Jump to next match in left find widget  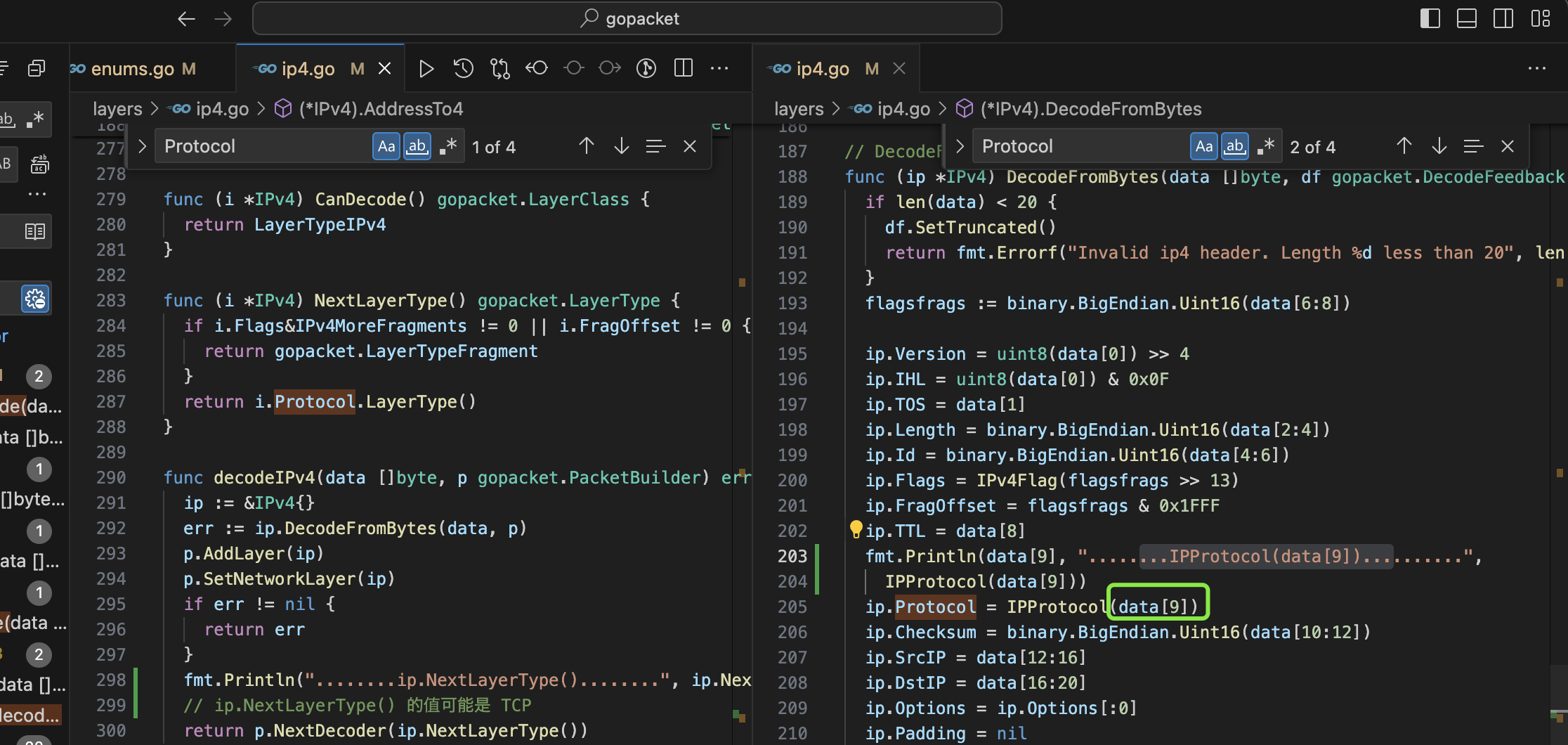[x=622, y=146]
